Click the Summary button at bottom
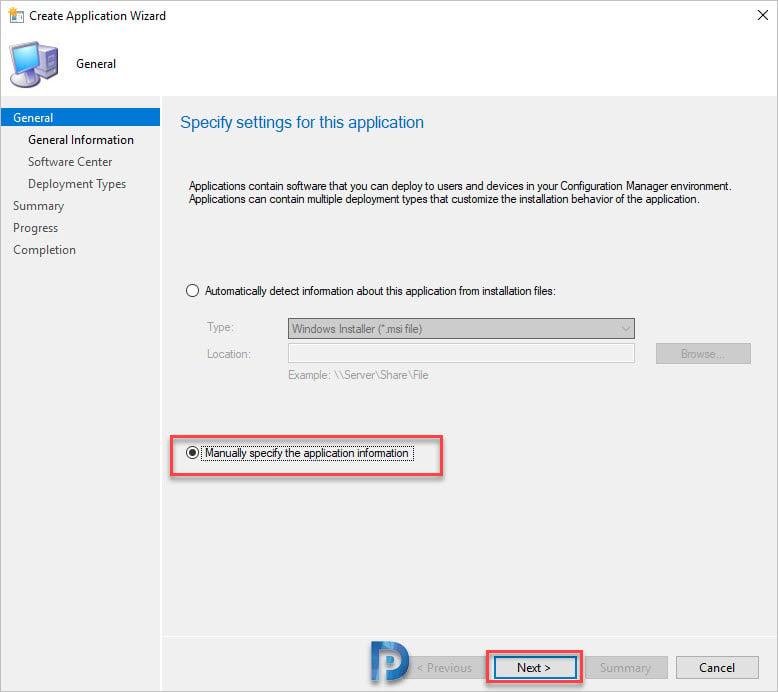778x692 pixels. click(x=625, y=668)
